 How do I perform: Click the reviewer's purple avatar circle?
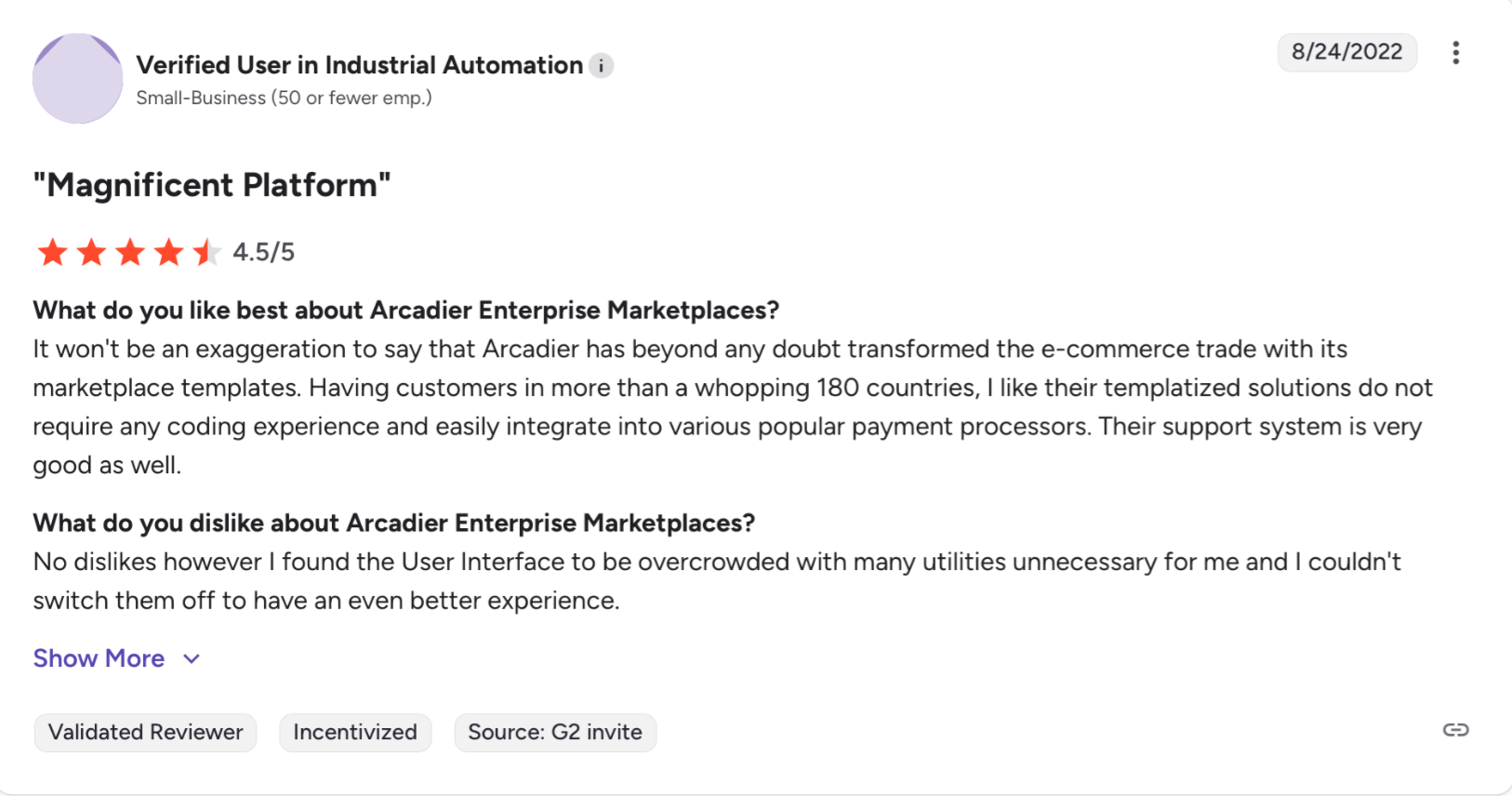77,79
